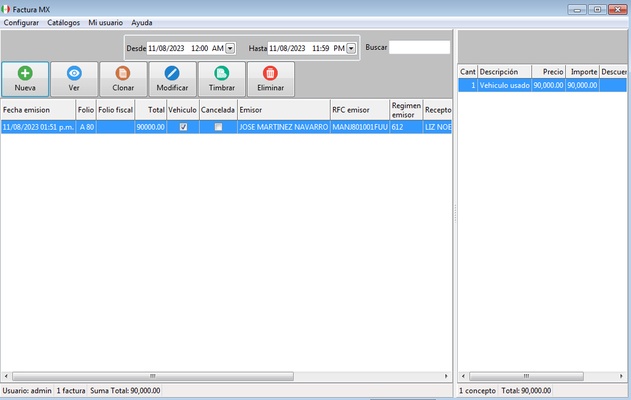631x400 pixels.
Task: Stamp the invoice with Timbrar
Action: pyautogui.click(x=222, y=79)
